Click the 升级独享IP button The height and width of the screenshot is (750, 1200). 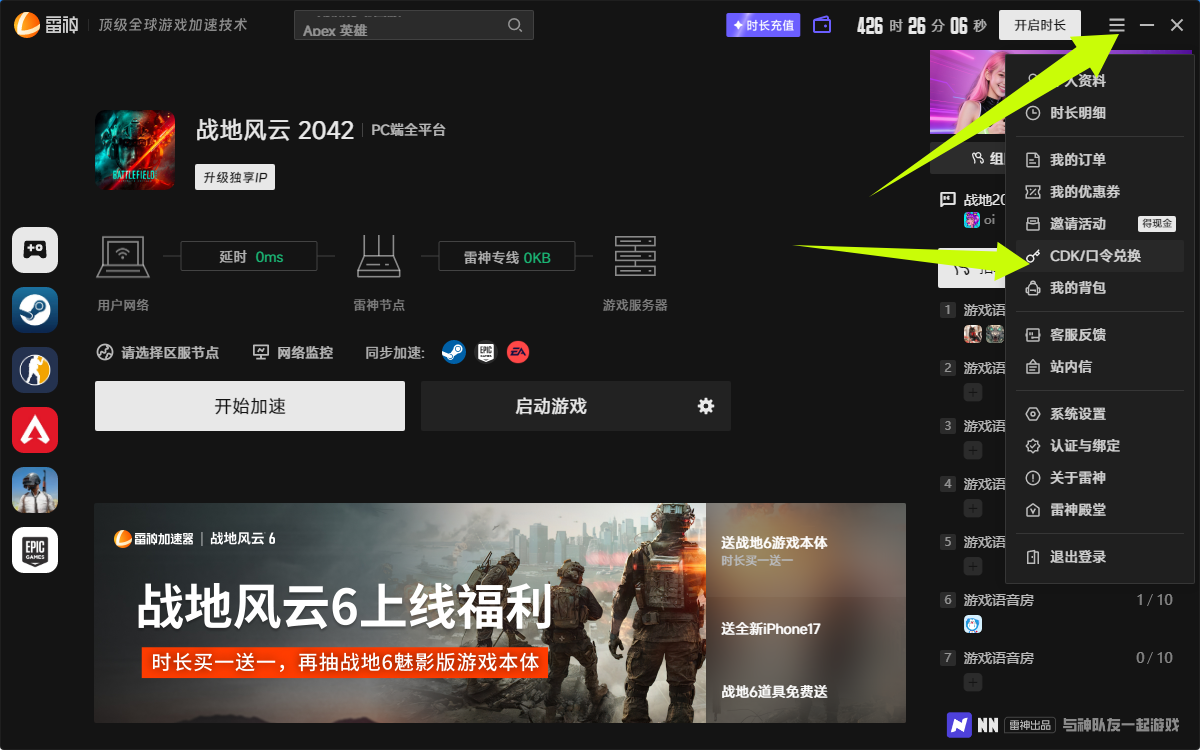(234, 176)
